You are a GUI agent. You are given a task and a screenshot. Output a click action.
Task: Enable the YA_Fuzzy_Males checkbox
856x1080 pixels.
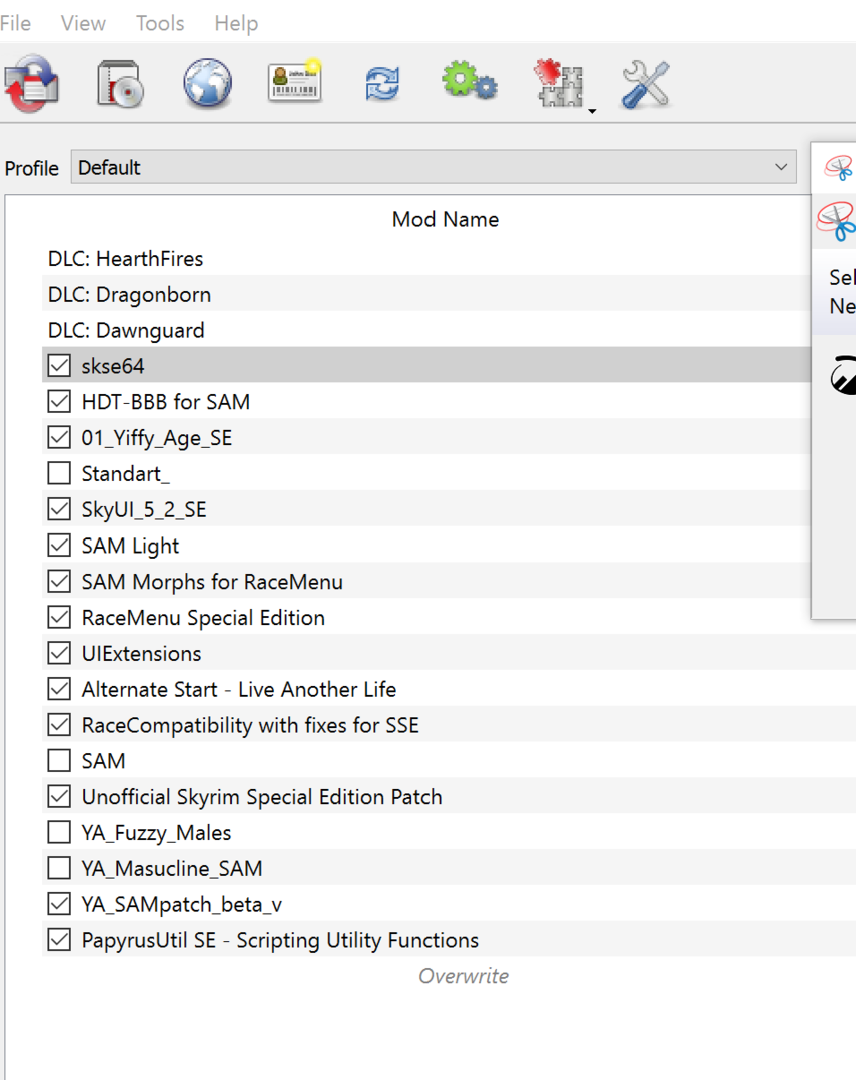59,832
